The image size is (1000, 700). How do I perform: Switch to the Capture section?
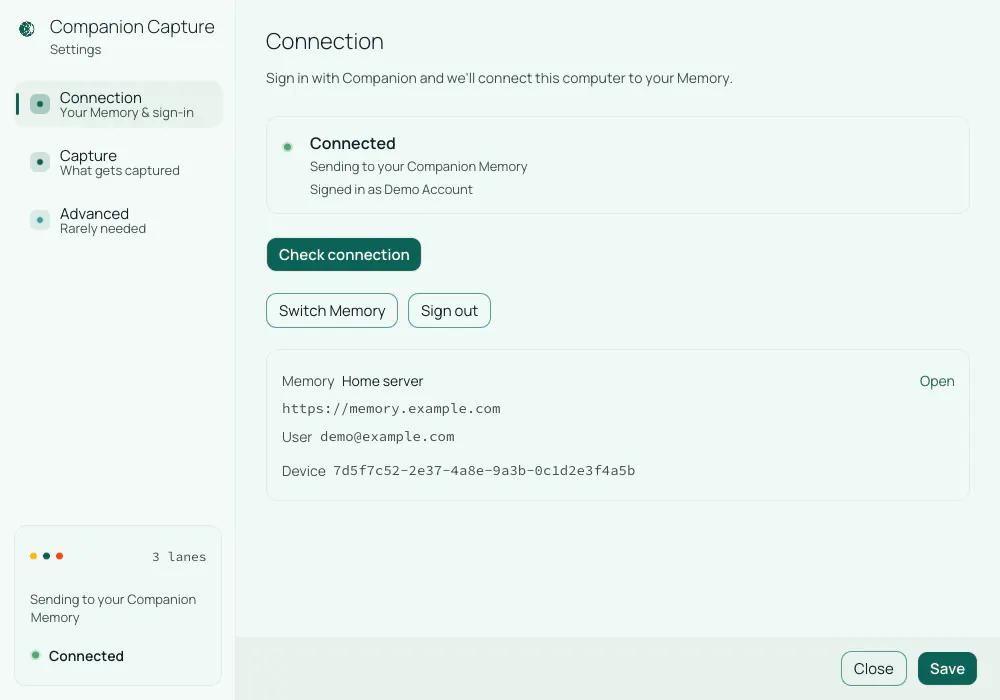(119, 162)
